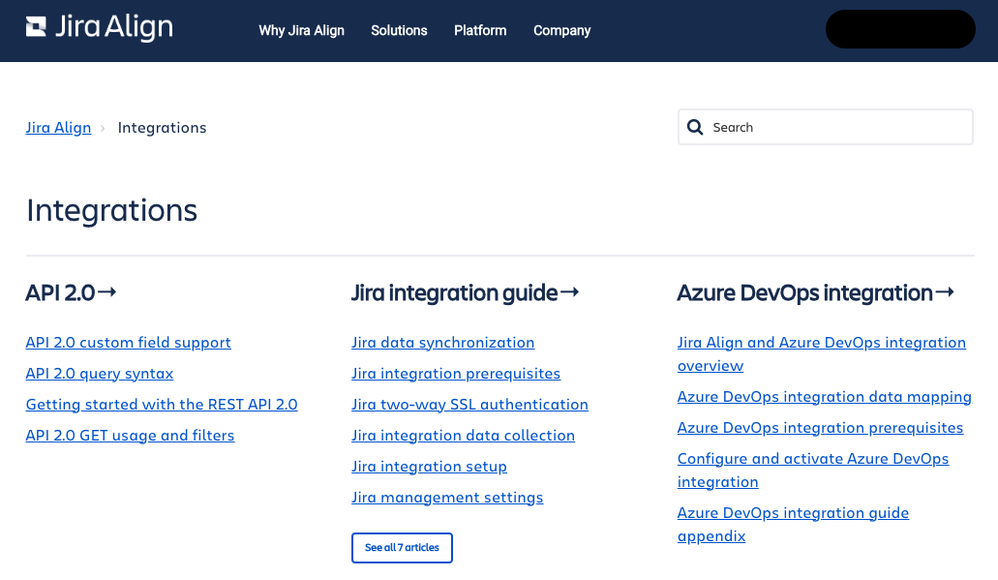Click the Jira Align logo icon
This screenshot has width=998, height=580.
36,27
